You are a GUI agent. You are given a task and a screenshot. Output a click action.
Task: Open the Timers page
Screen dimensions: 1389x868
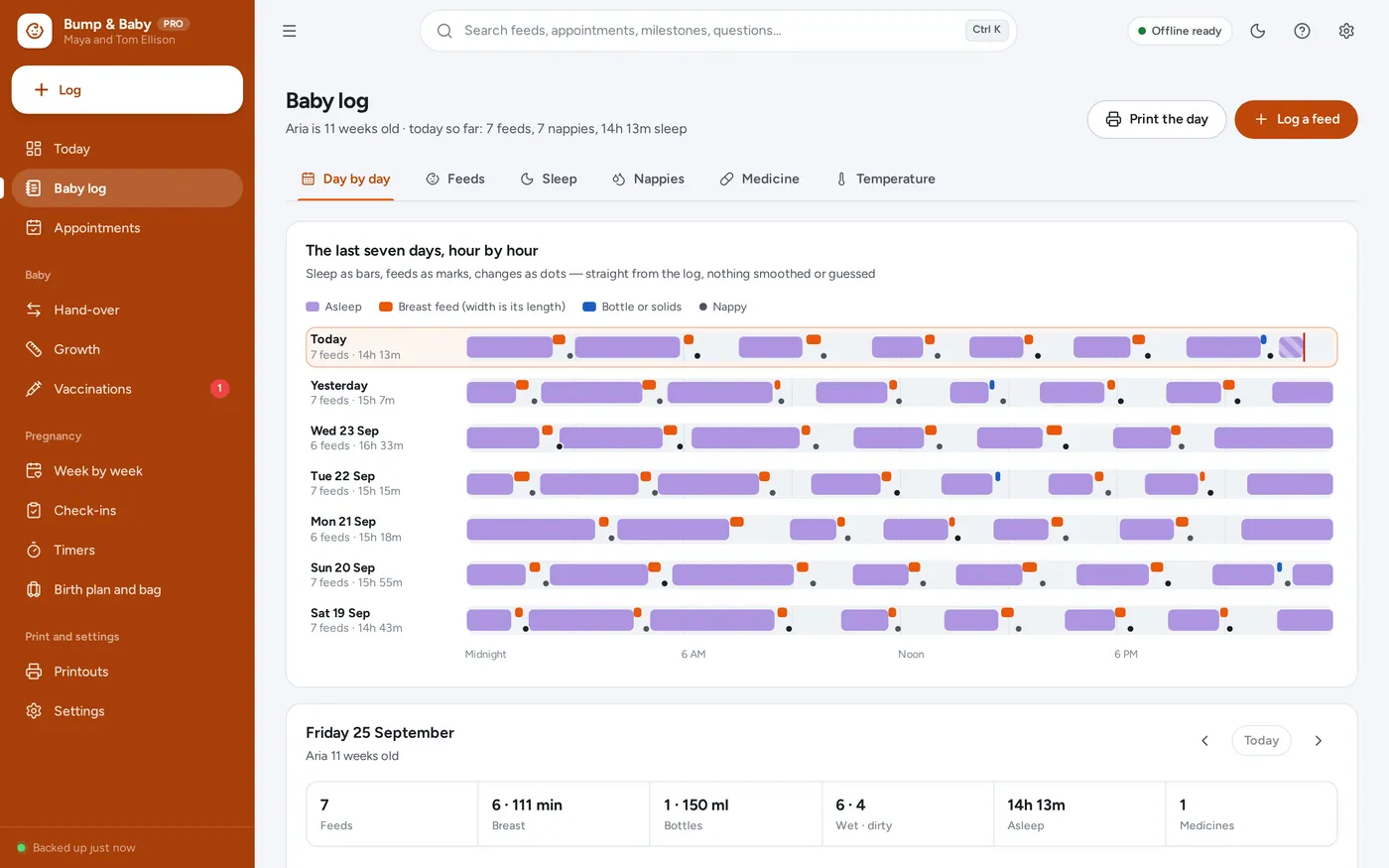[x=127, y=550]
